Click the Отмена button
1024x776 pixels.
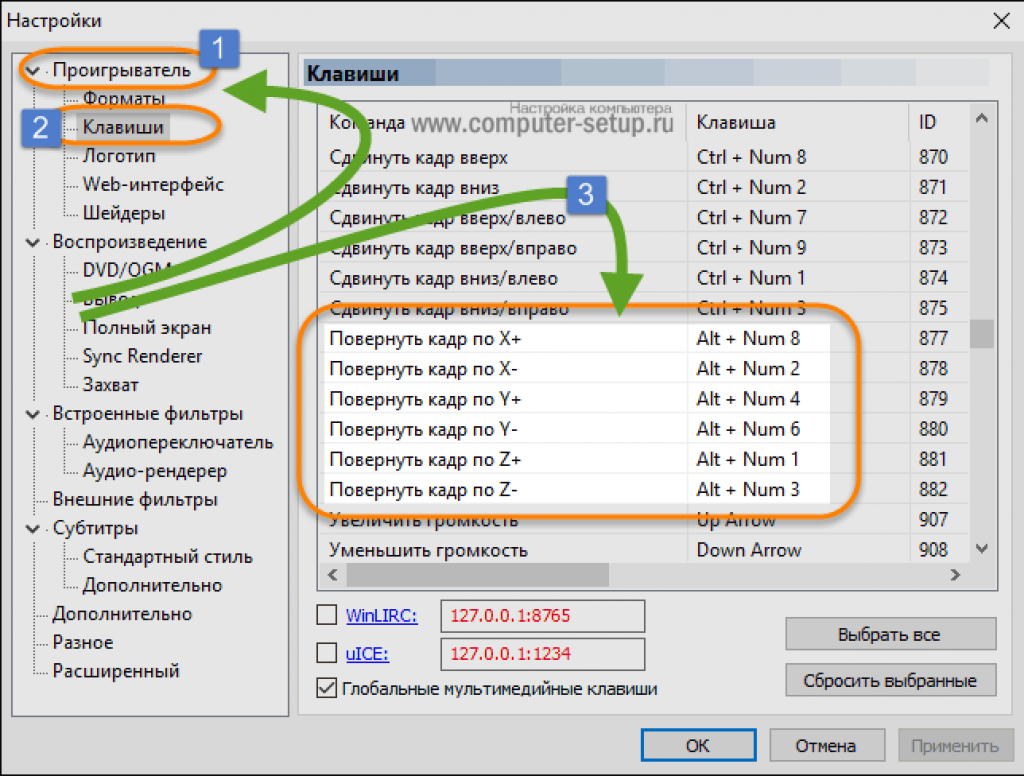(x=827, y=745)
